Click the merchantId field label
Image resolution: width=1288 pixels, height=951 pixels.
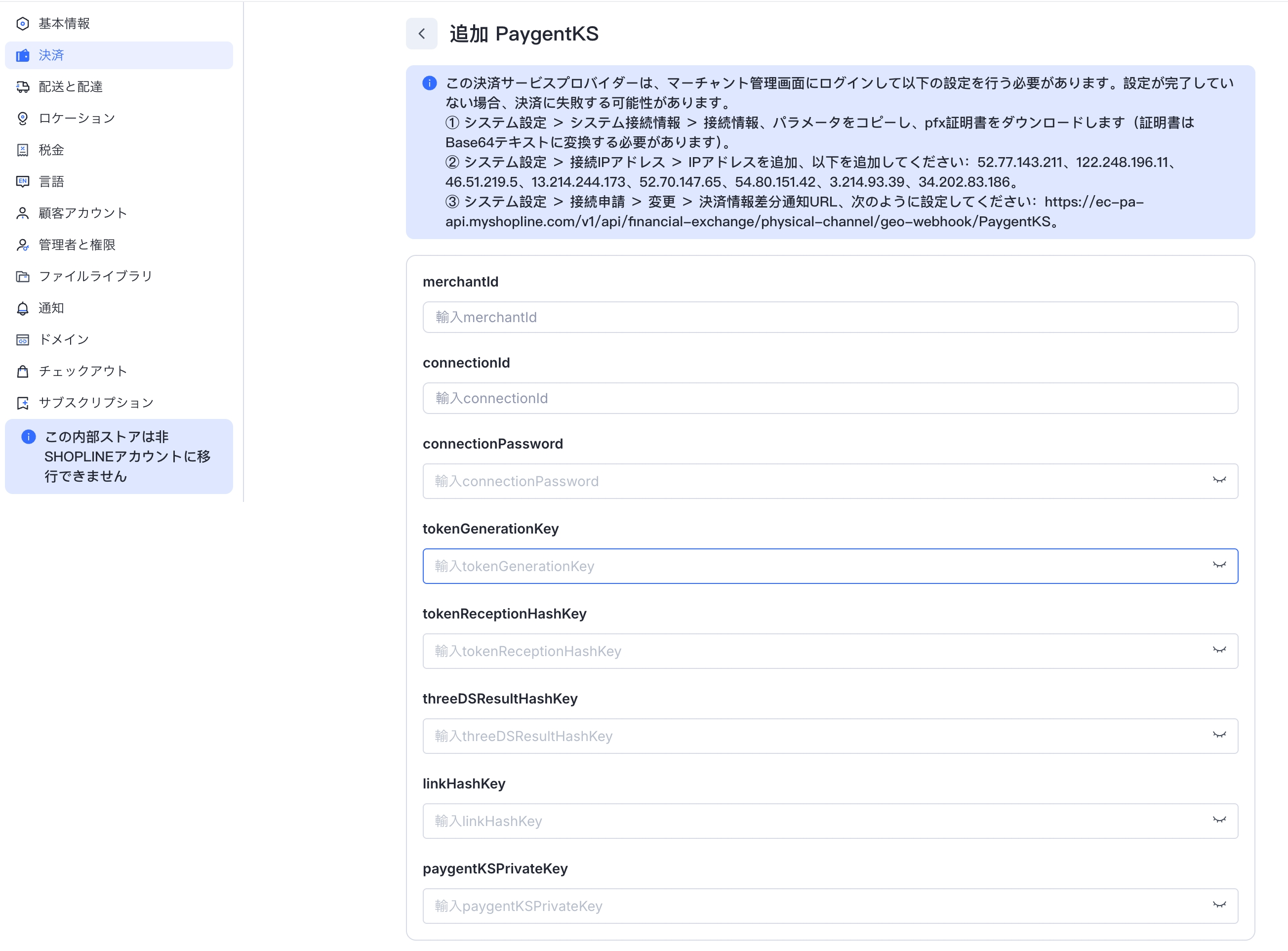click(460, 282)
